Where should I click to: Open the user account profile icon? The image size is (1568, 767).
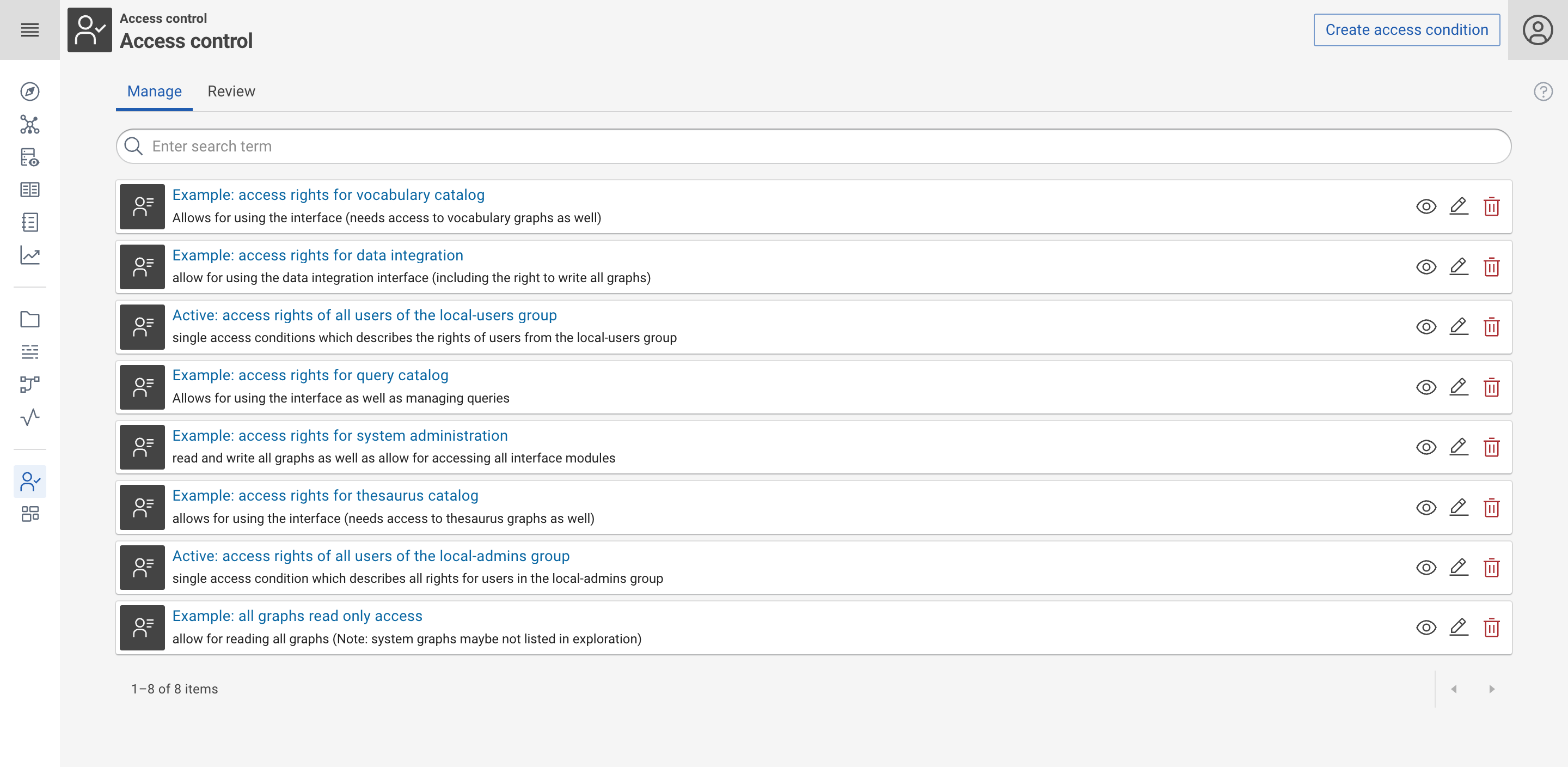pyautogui.click(x=1538, y=30)
